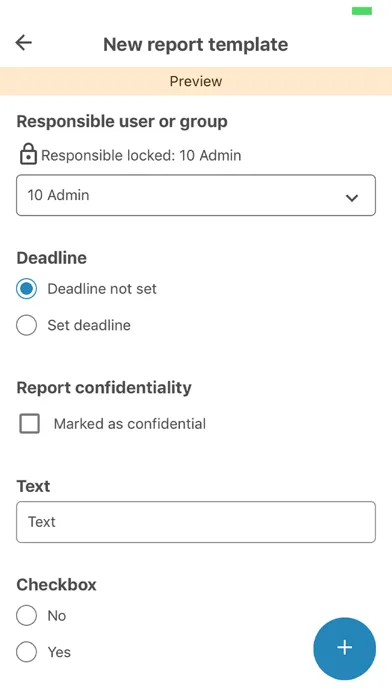Check the "Marked as confidential" checkbox
The image size is (392, 696).
point(29,423)
